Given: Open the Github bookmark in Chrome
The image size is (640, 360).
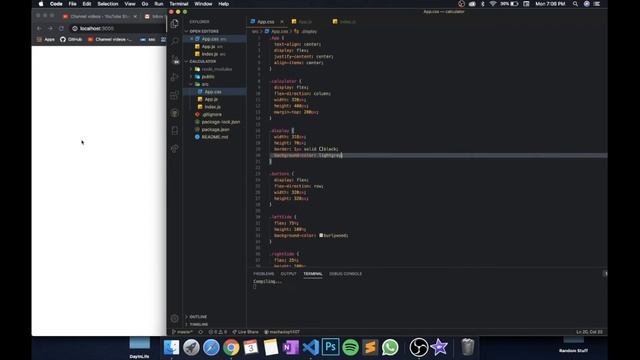Looking at the screenshot, I should [71, 40].
